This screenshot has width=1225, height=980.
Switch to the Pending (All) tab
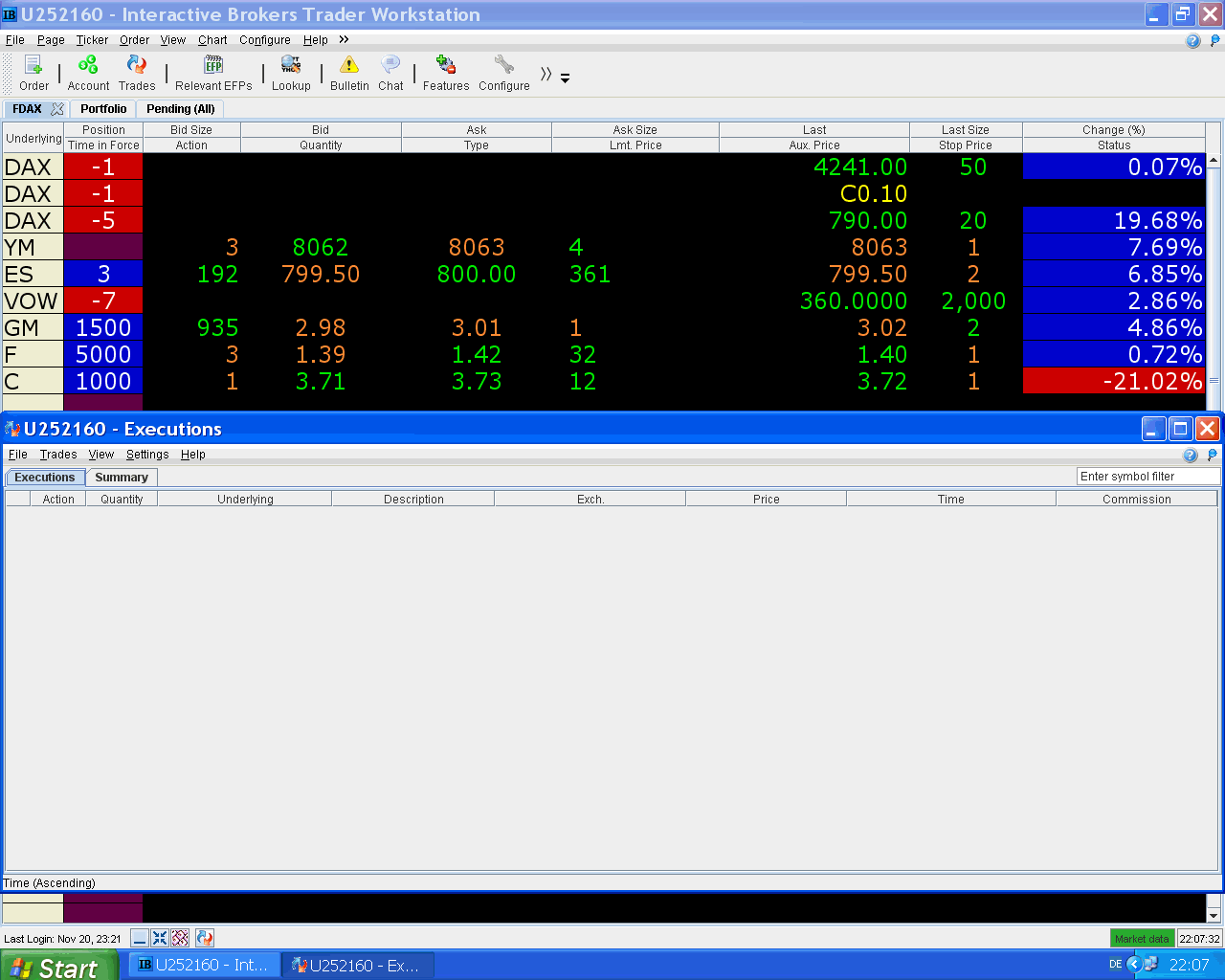point(180,109)
